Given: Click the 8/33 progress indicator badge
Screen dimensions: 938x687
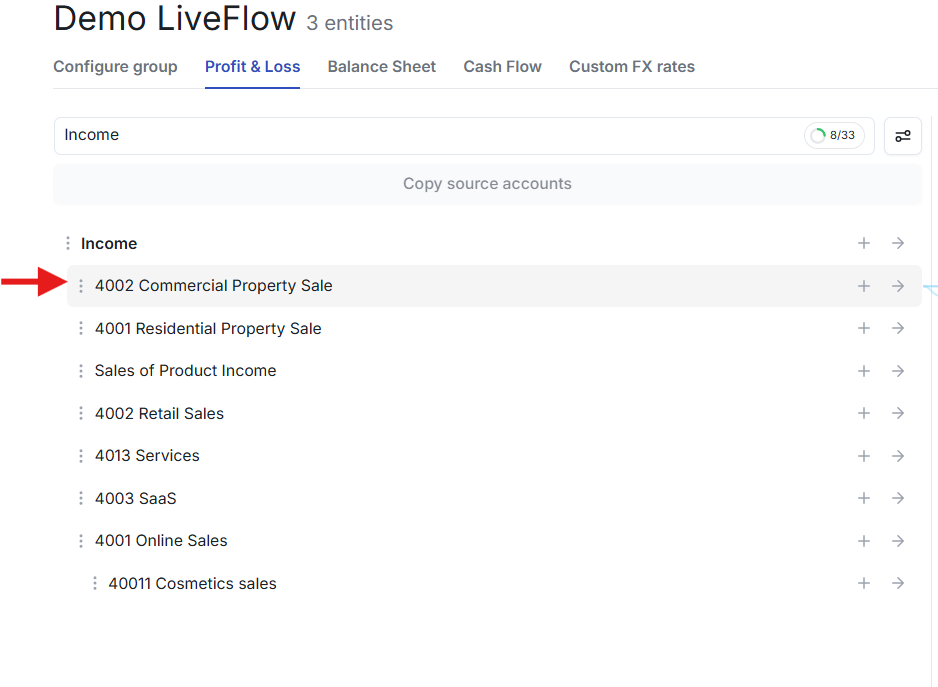Looking at the screenshot, I should coord(834,136).
